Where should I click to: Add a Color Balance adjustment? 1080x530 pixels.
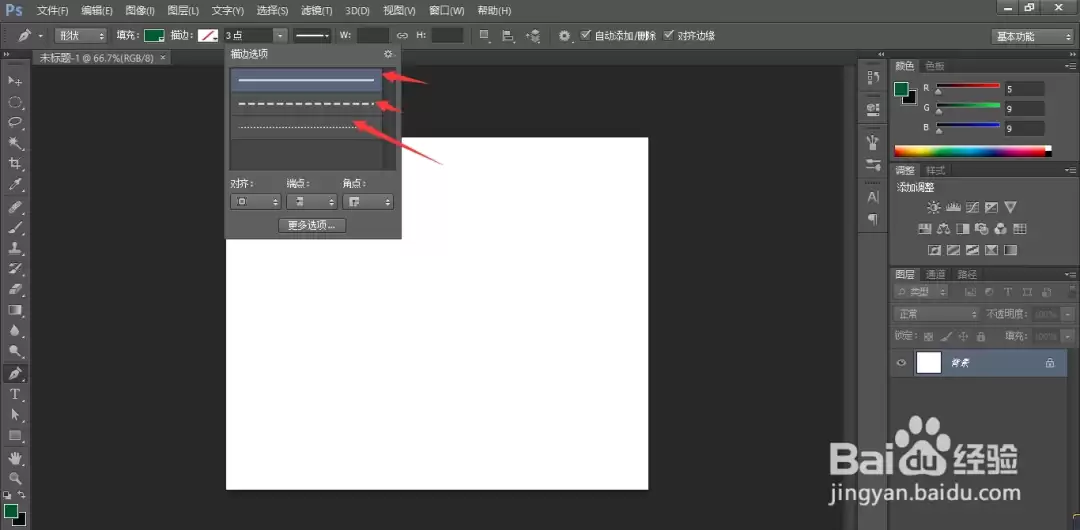[x=944, y=228]
